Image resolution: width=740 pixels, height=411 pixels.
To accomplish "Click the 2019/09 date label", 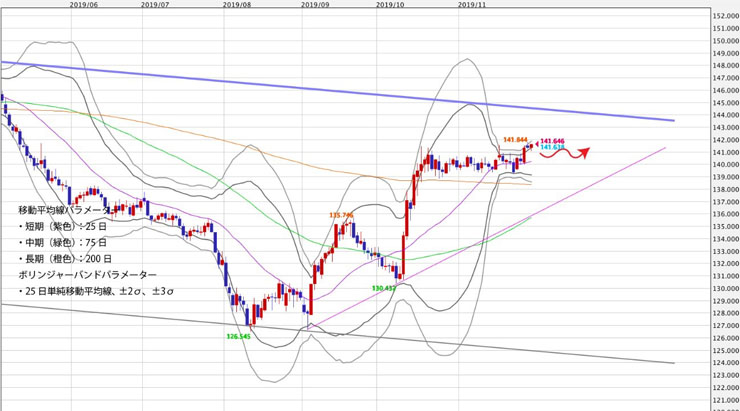I will point(315,4).
